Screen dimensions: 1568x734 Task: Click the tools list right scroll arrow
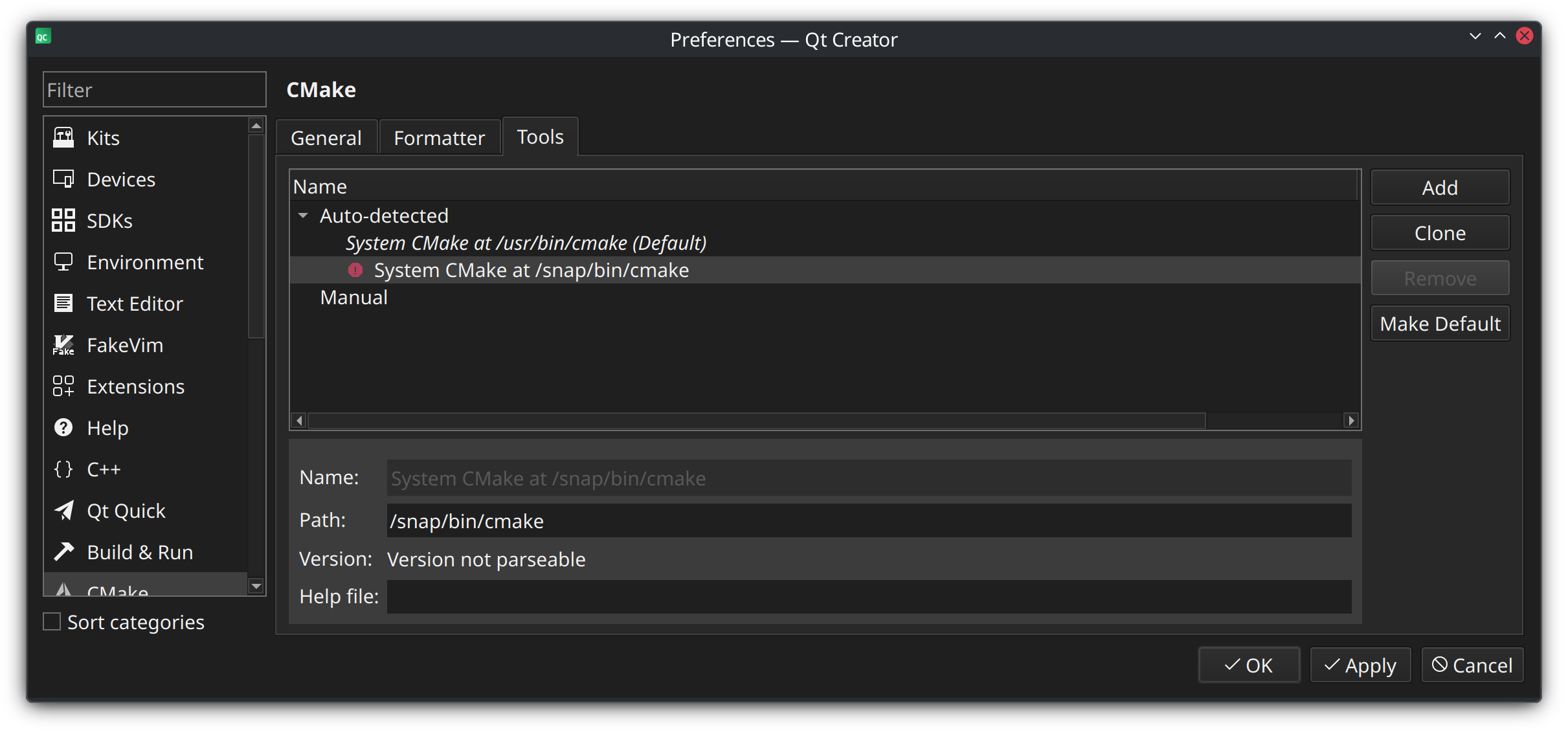[1351, 421]
